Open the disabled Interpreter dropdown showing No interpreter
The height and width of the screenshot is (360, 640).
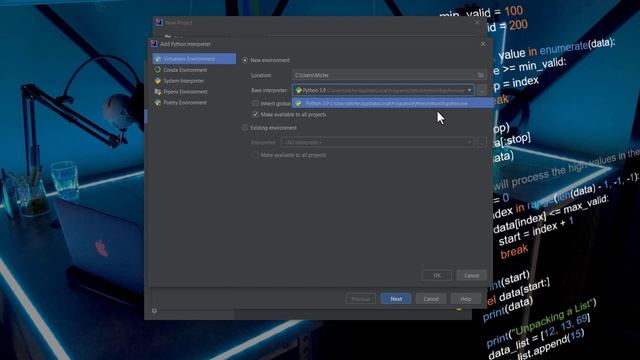click(x=377, y=142)
